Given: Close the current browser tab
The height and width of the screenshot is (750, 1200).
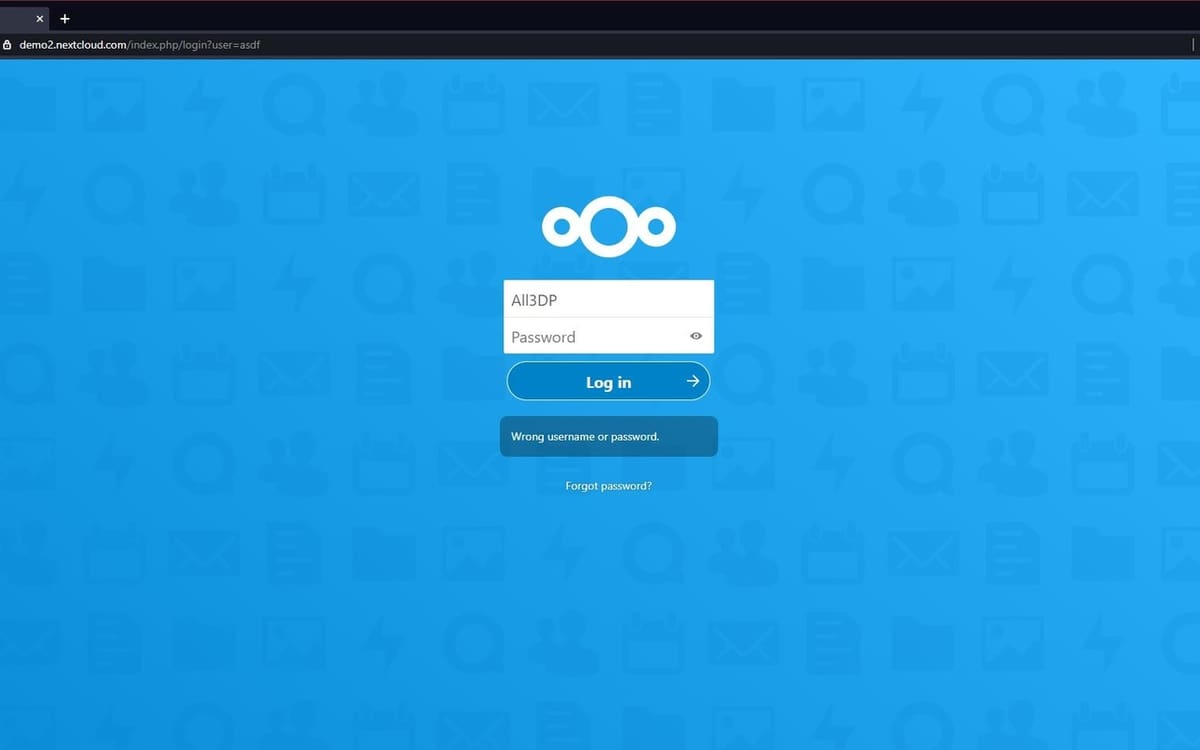Looking at the screenshot, I should point(40,19).
